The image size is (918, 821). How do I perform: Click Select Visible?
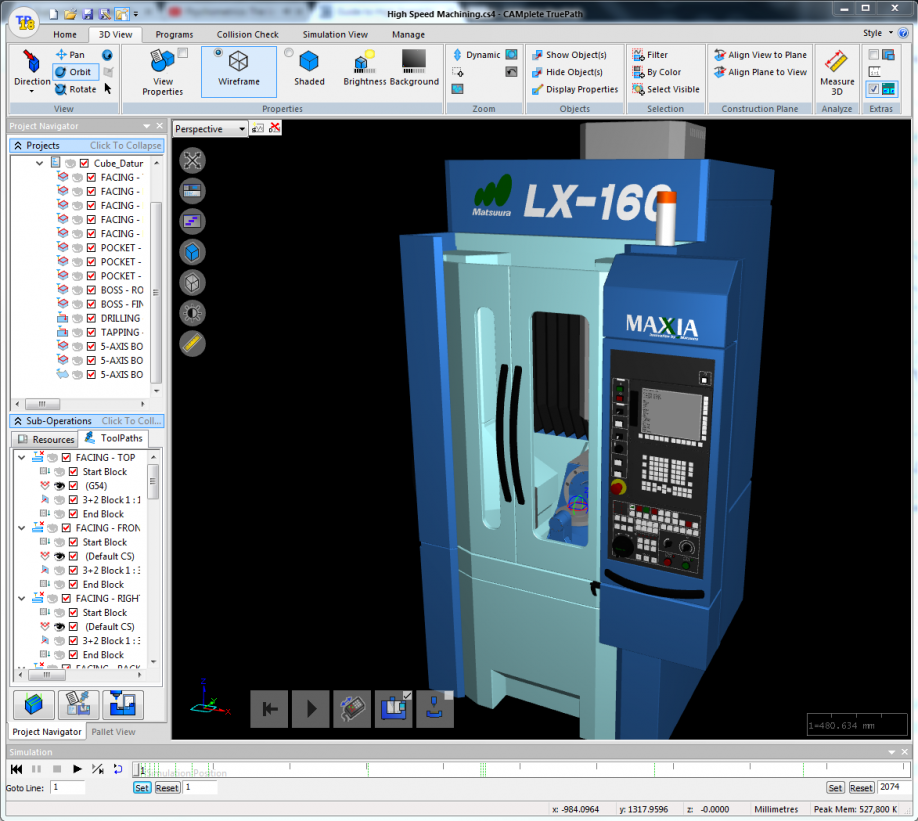pyautogui.click(x=666, y=89)
